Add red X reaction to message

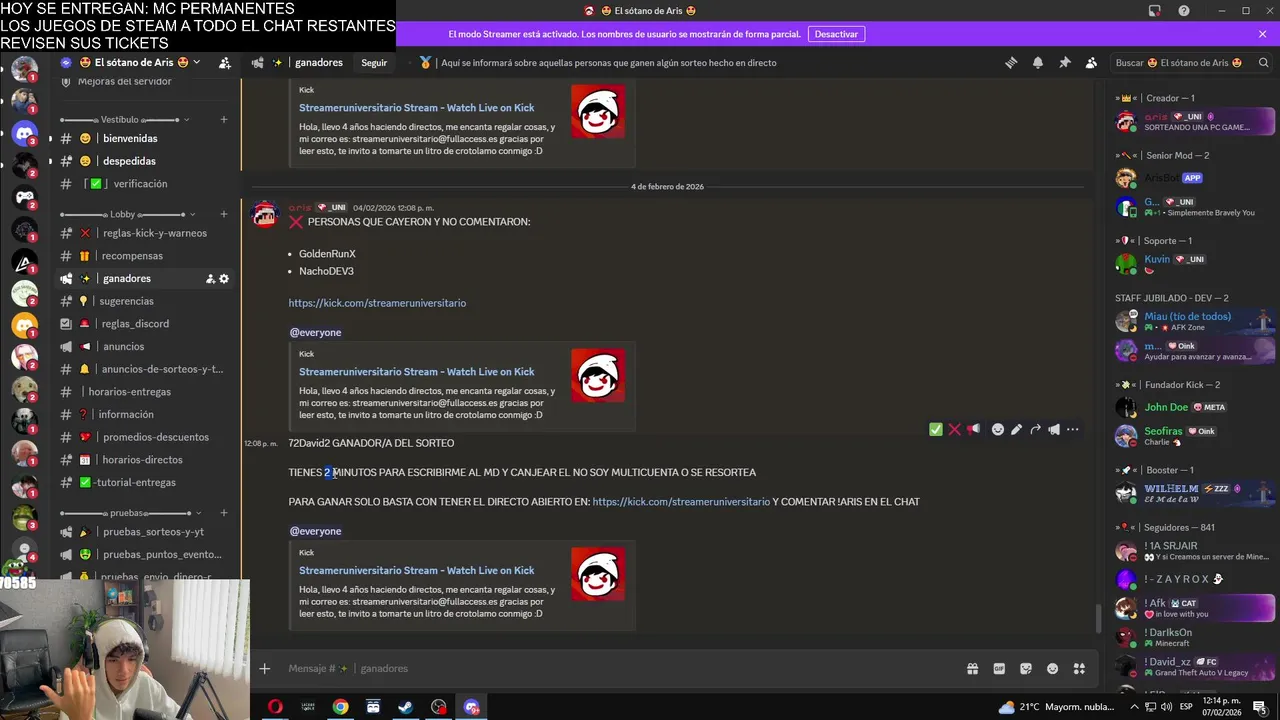tap(954, 429)
